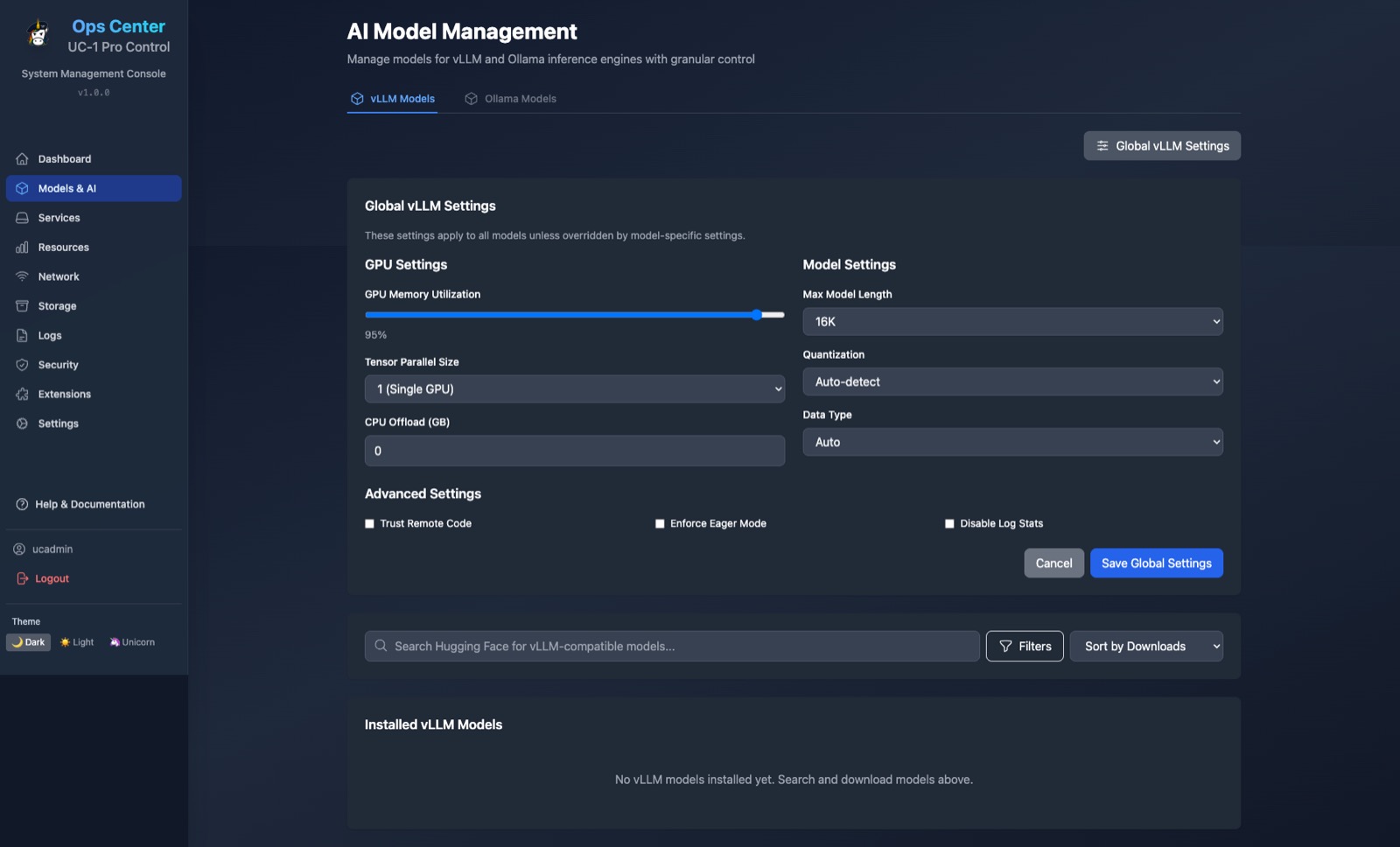Image resolution: width=1400 pixels, height=847 pixels.
Task: Open the Tensor Parallel Size dropdown
Action: 574,388
